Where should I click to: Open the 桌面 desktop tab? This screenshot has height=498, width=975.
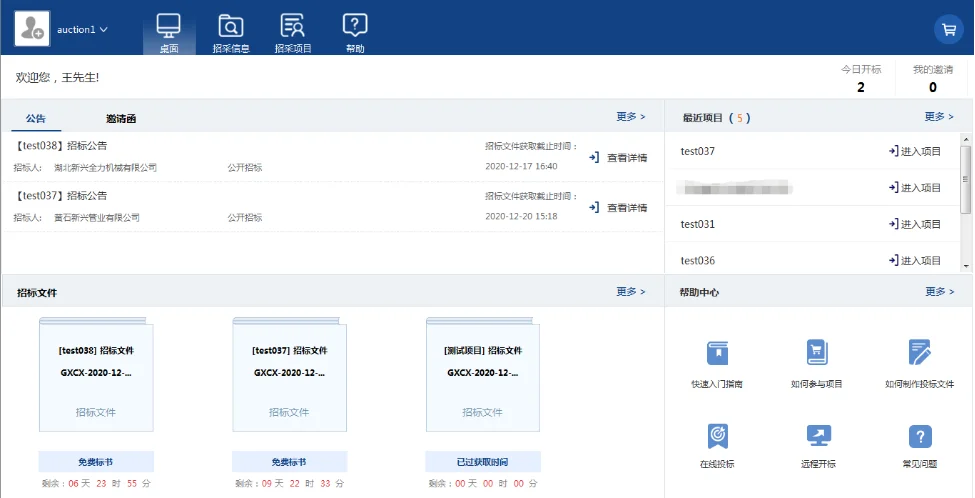pos(169,33)
